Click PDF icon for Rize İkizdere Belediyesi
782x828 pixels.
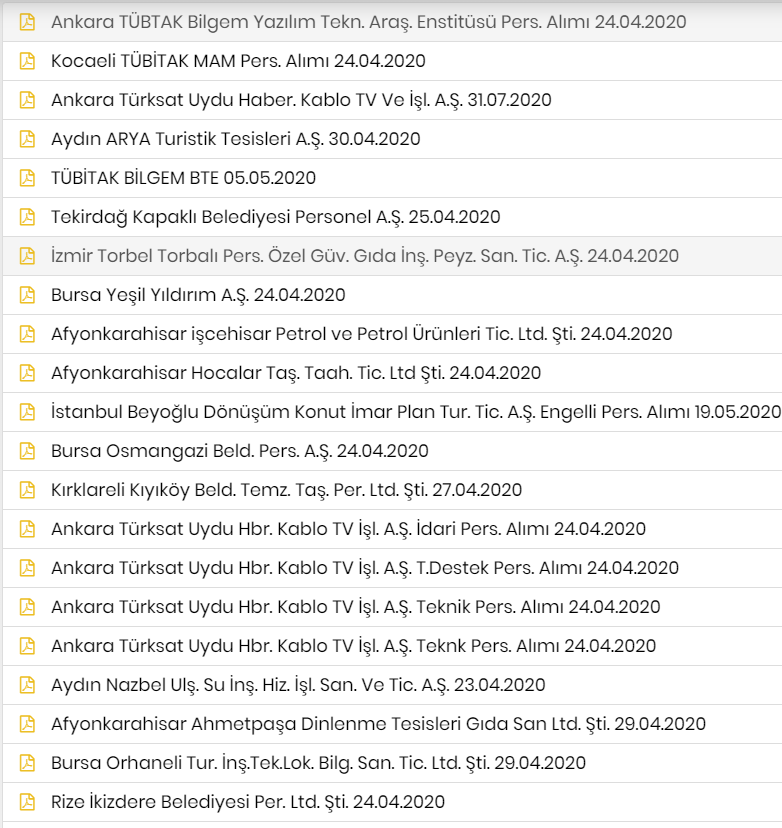click(x=27, y=802)
